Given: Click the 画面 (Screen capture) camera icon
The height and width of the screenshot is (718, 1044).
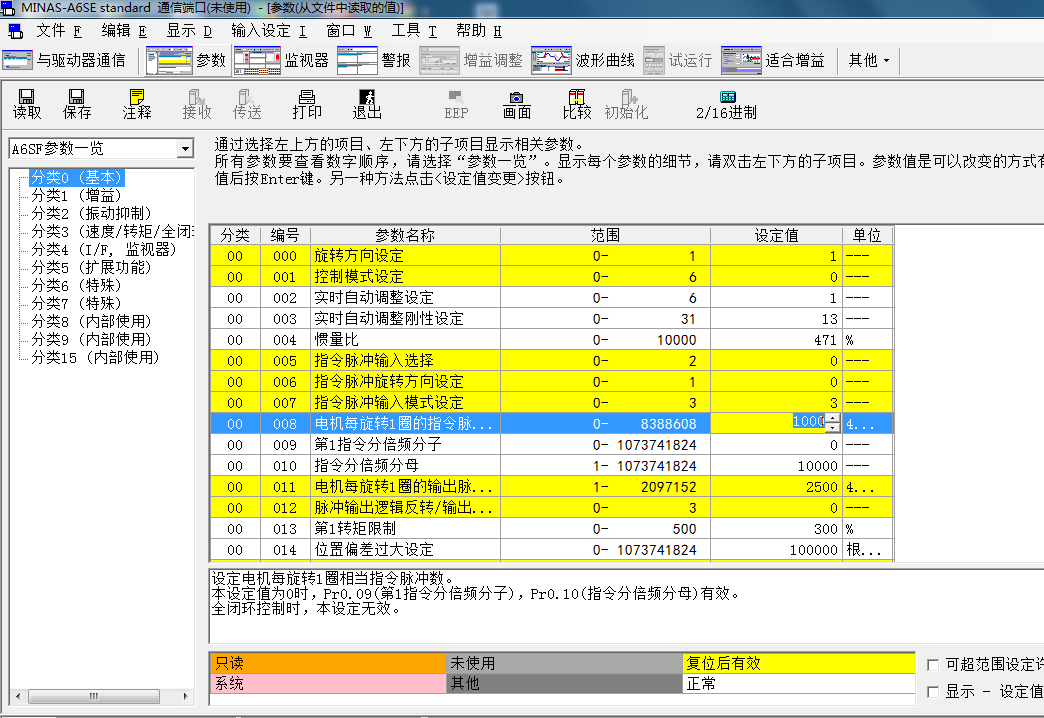Looking at the screenshot, I should (x=516, y=103).
